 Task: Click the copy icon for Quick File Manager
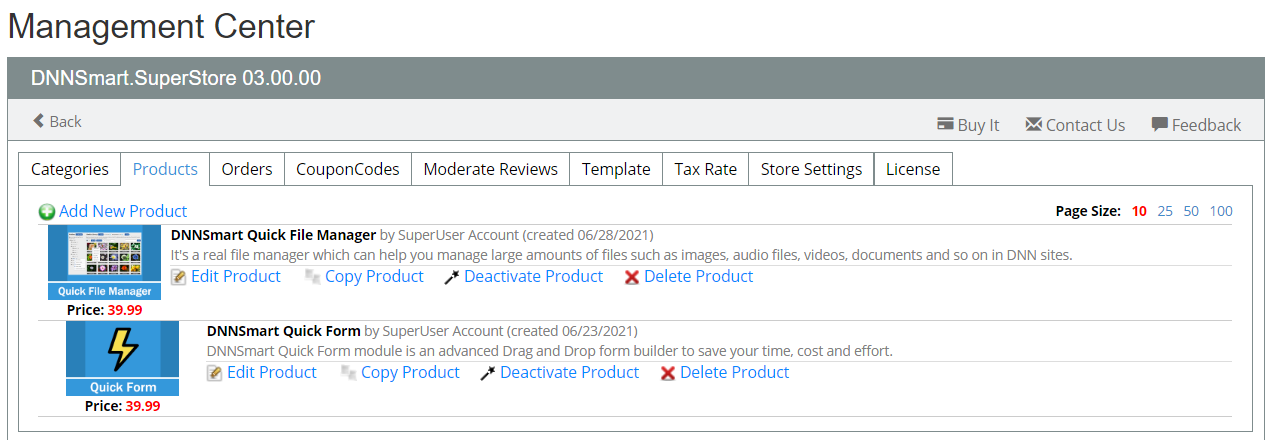(313, 277)
